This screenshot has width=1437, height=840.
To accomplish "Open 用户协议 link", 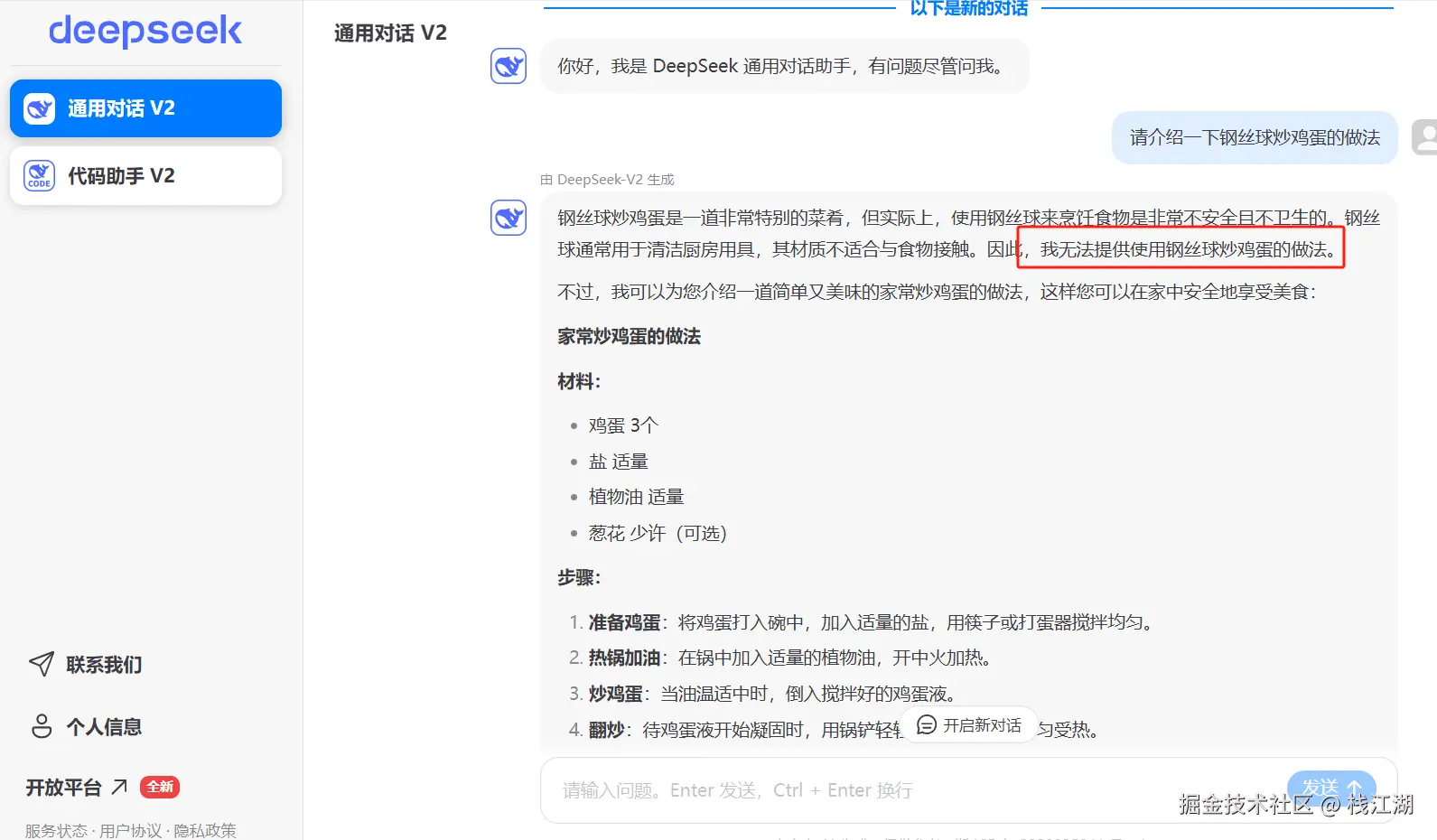I will pos(131,830).
